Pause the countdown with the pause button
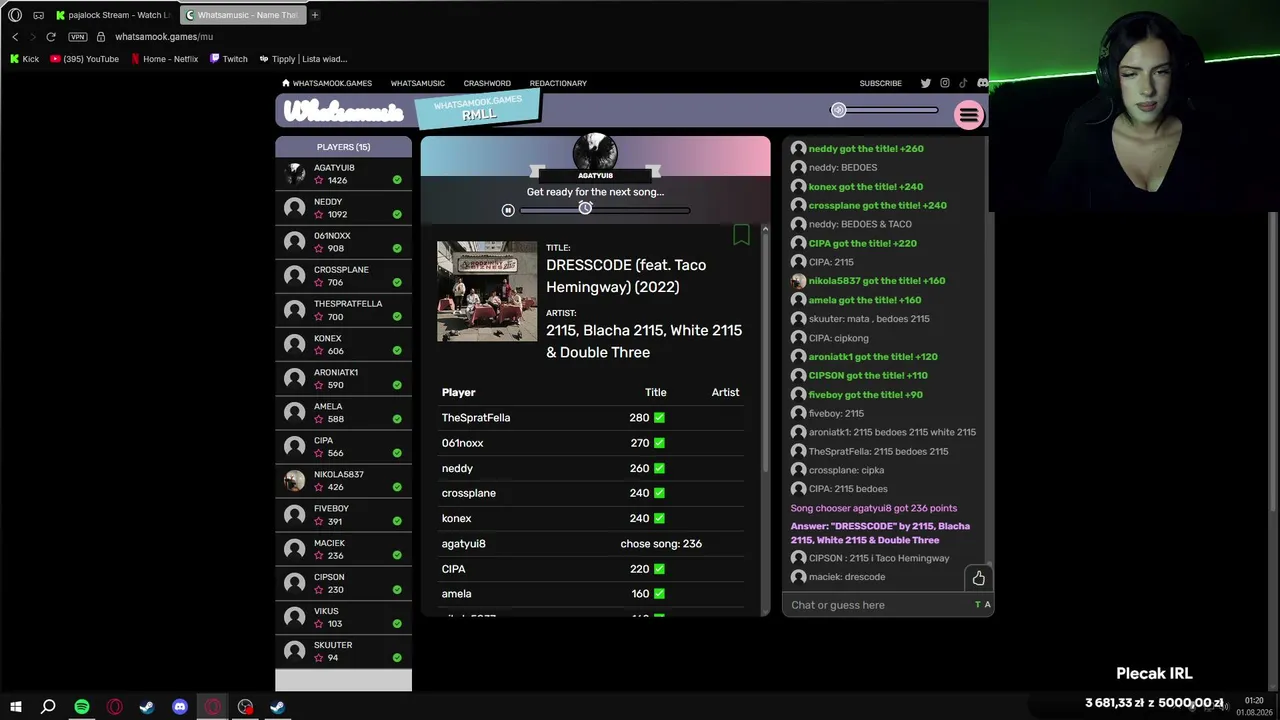The width and height of the screenshot is (1280, 720). click(x=508, y=210)
